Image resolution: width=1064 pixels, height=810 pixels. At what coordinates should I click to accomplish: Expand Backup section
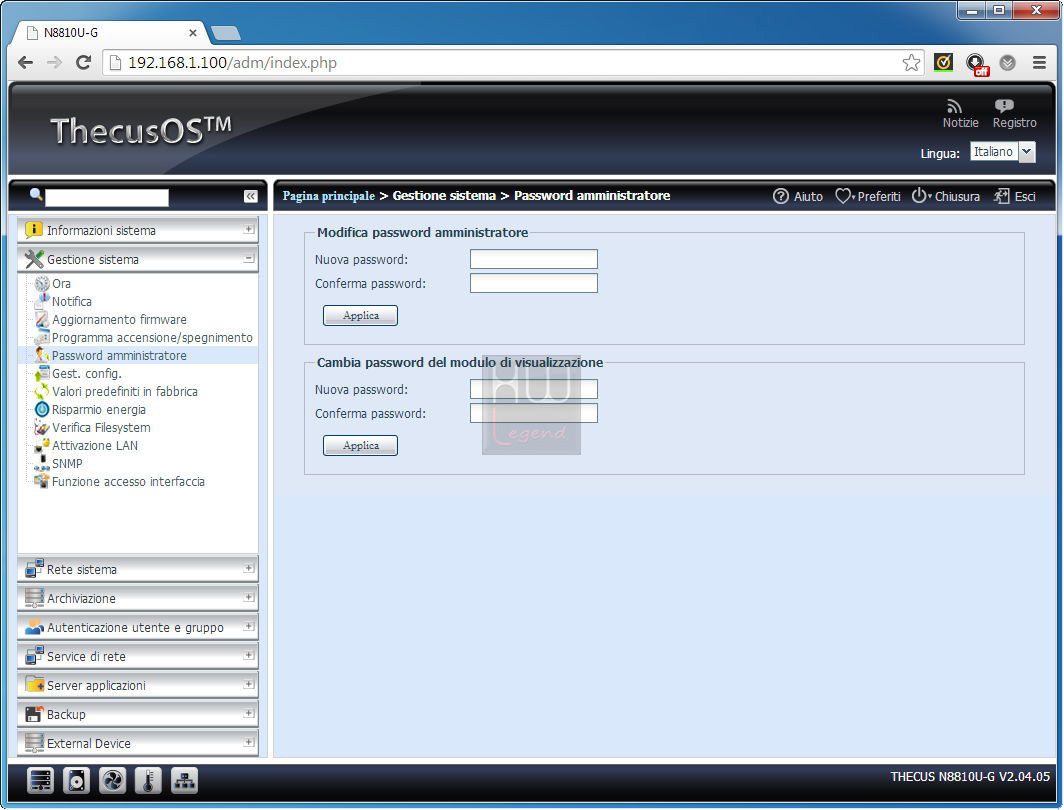[138, 714]
